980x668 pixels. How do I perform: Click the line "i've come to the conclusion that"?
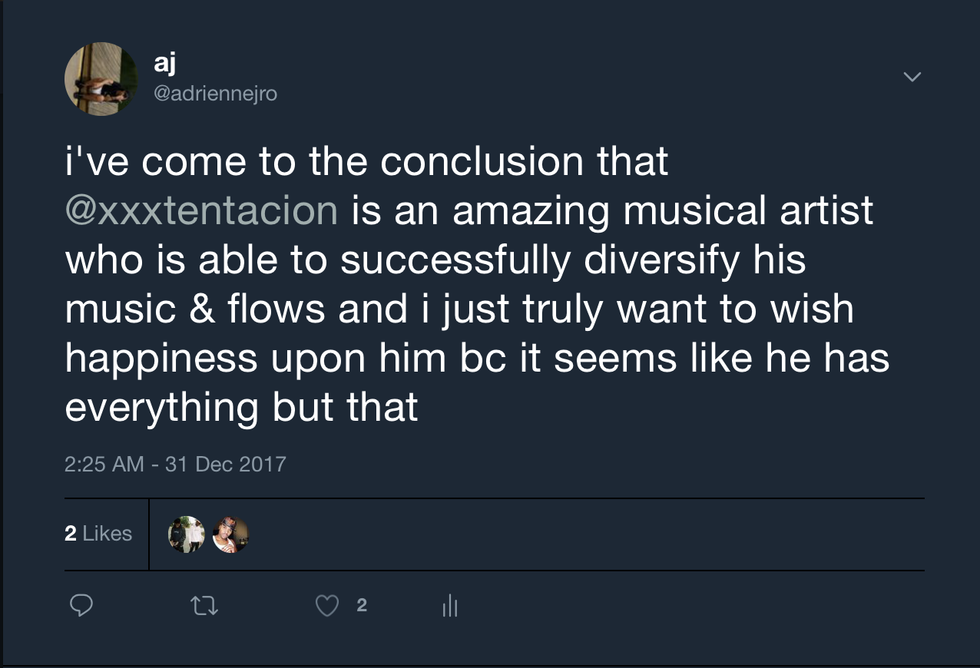click(366, 162)
